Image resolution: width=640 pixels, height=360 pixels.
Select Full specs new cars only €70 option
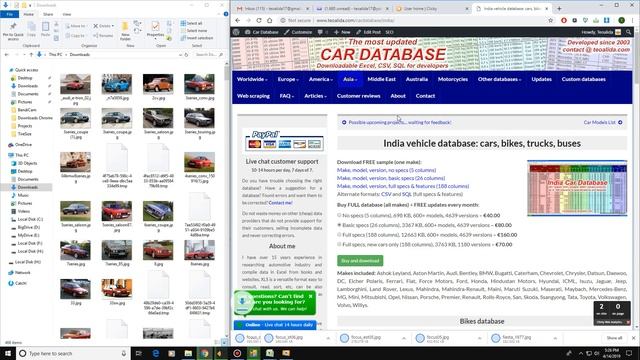point(339,244)
